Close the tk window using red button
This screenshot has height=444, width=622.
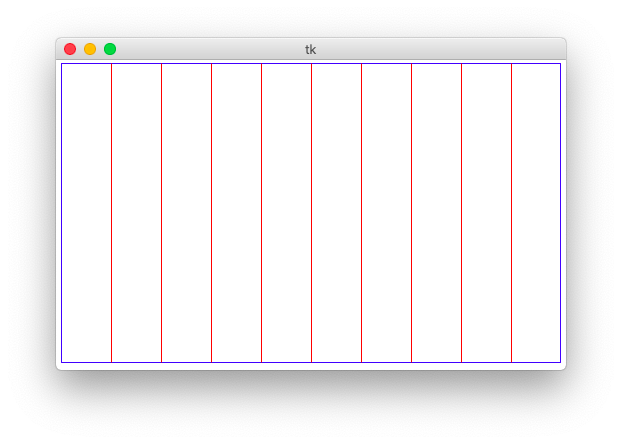pos(70,49)
